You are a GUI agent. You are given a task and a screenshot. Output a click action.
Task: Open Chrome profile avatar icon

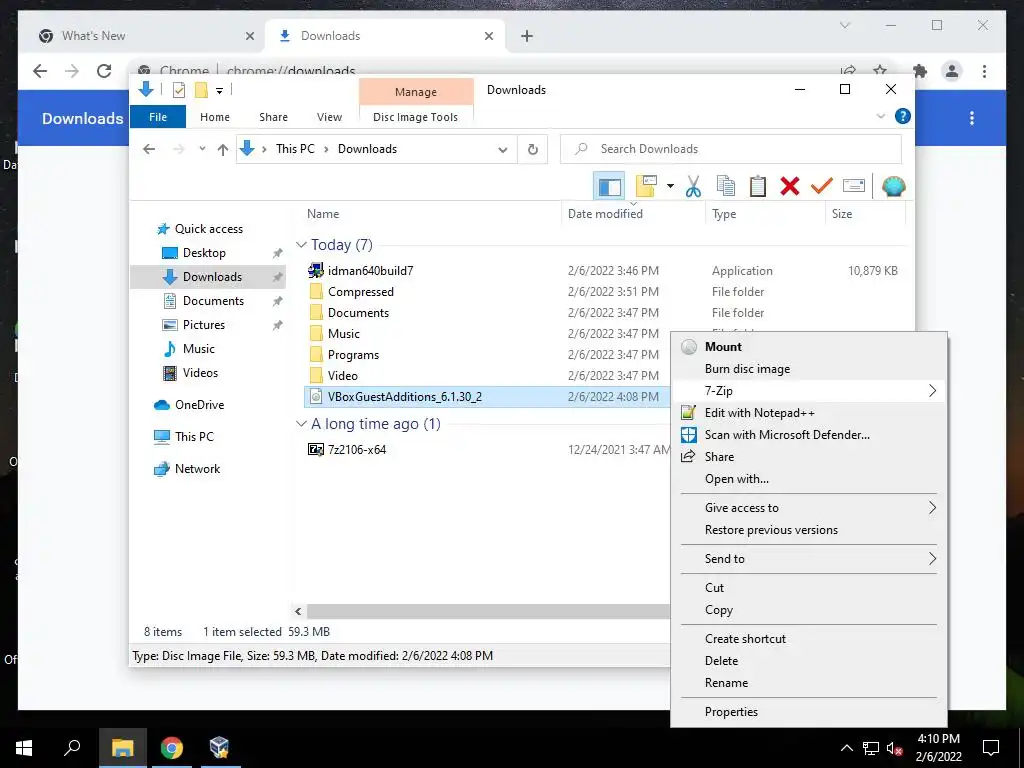[x=952, y=71]
